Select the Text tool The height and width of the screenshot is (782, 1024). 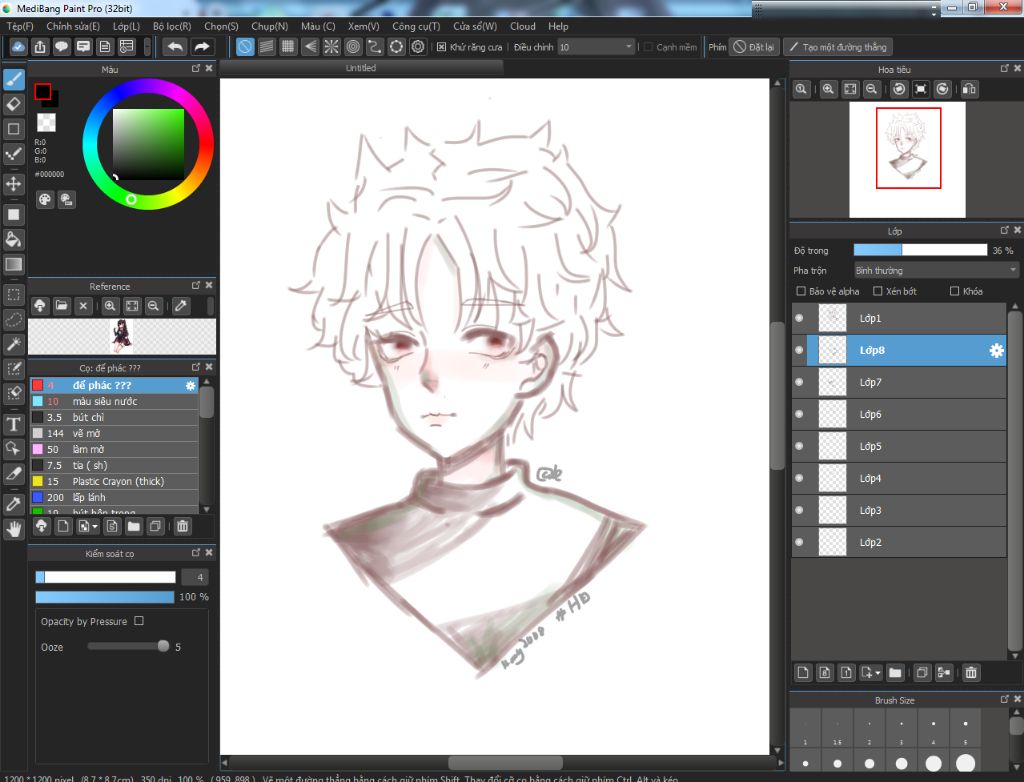(x=14, y=425)
